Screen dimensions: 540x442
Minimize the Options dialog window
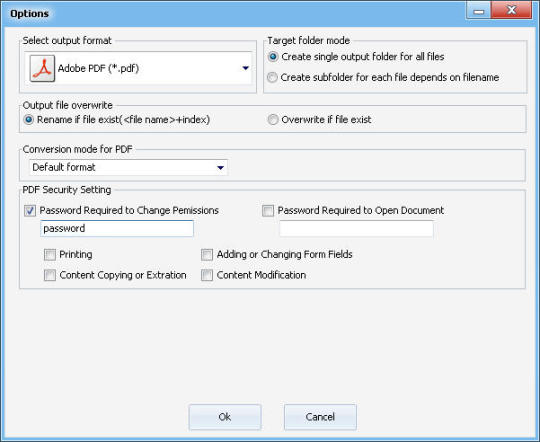(478, 10)
